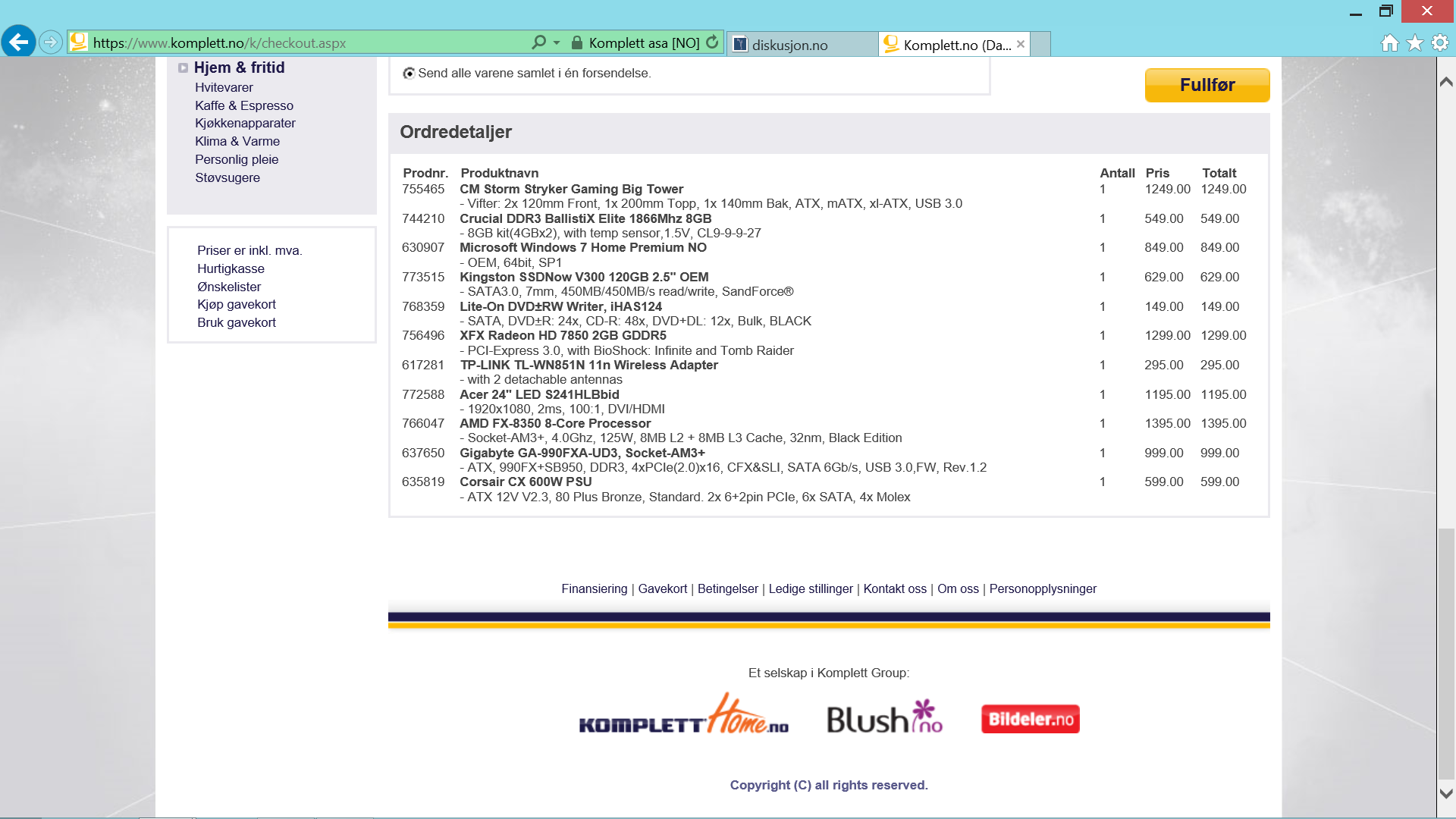Click product number 755465
Image resolution: width=1456 pixels, height=819 pixels.
(423, 189)
